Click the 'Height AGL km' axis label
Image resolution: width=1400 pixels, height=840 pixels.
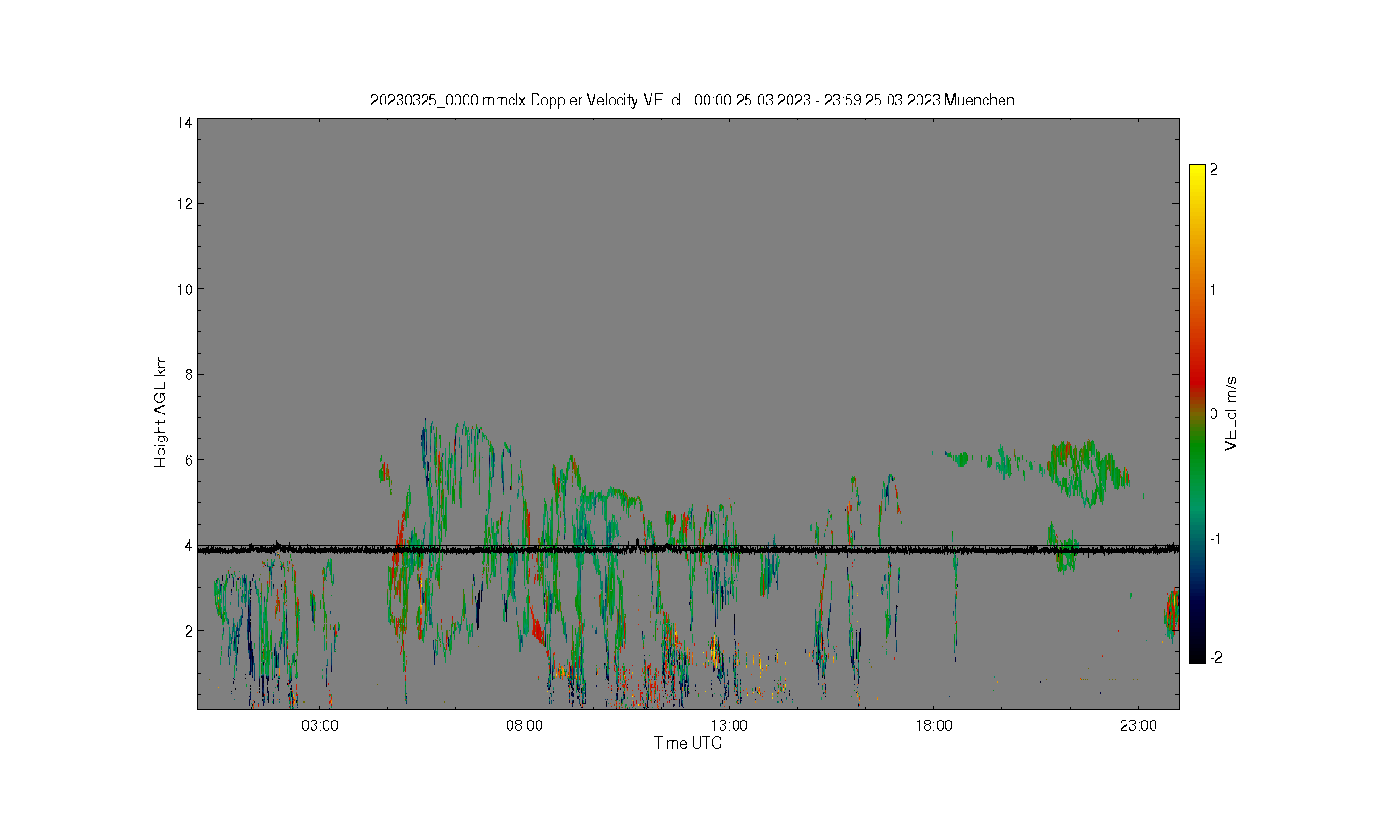click(161, 412)
